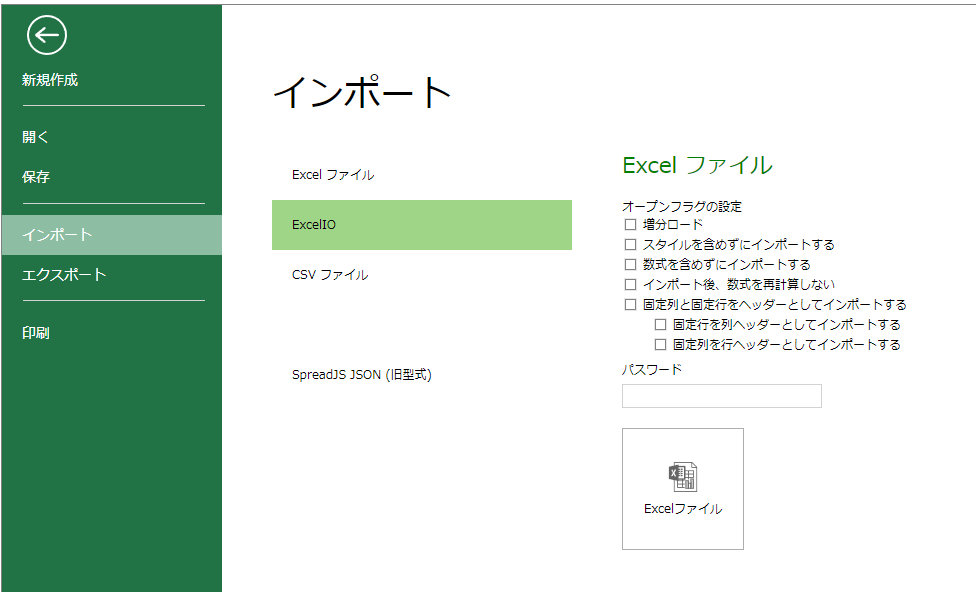The height and width of the screenshot is (592, 976).
Task: Click the Excel file spreadsheet icon
Action: click(683, 477)
